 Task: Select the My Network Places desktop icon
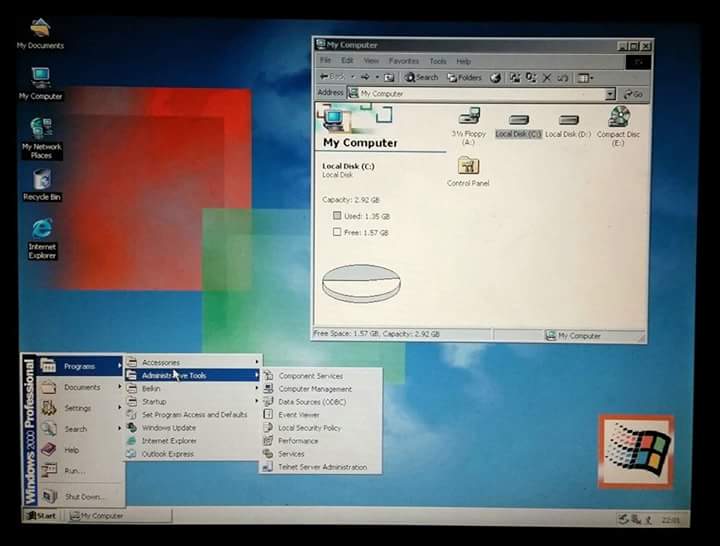coord(41,129)
